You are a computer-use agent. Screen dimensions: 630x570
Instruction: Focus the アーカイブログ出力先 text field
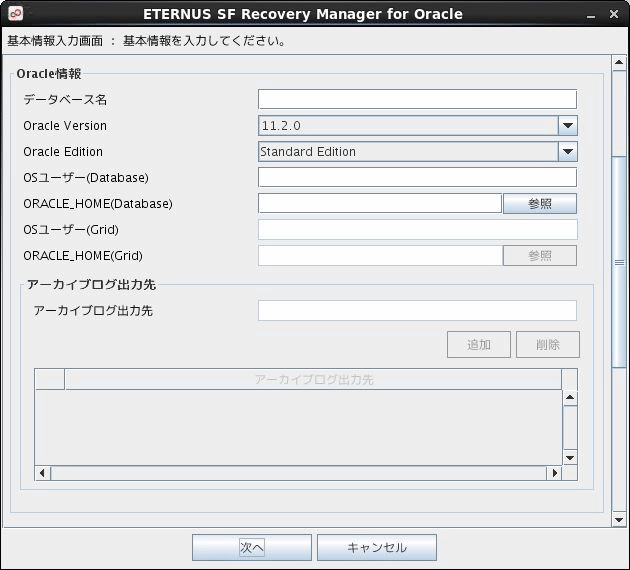[417, 310]
